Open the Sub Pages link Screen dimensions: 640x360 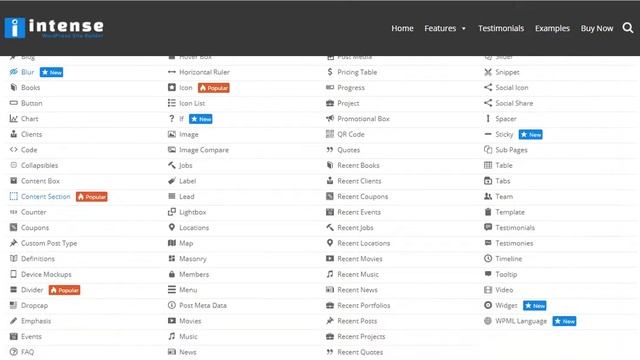[511, 150]
